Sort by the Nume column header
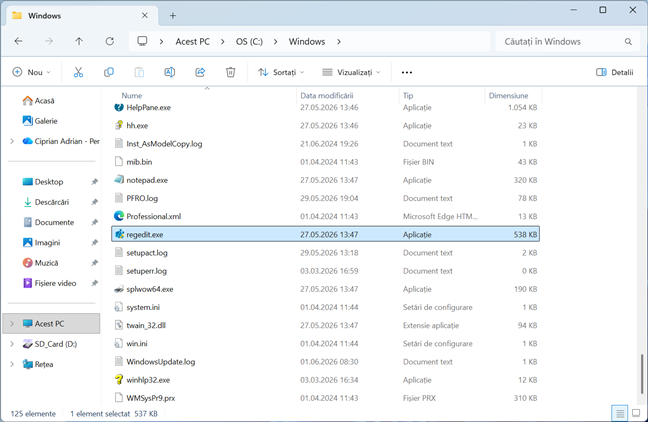Screen dimensions: 648x422 pos(132,95)
